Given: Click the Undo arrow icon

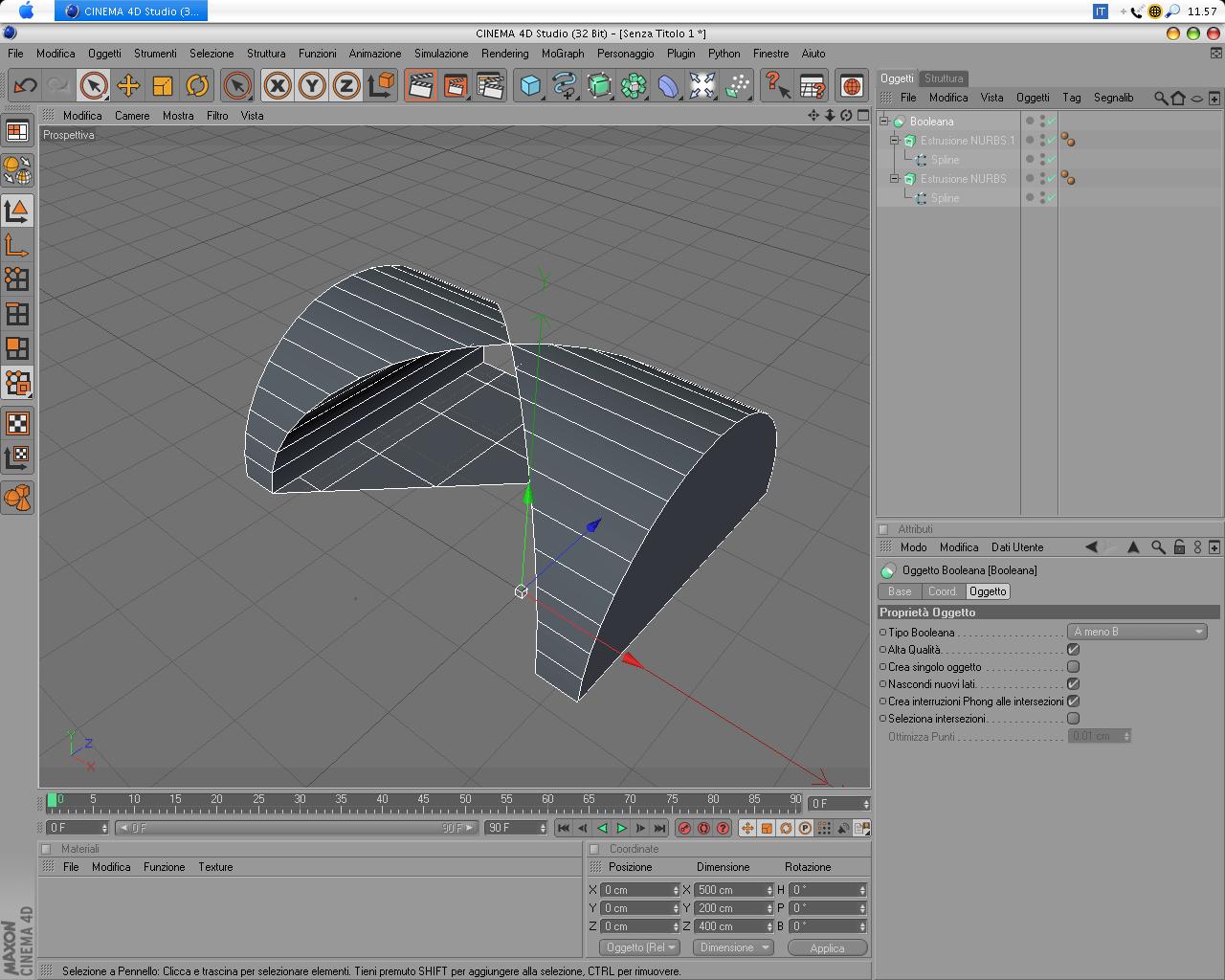Looking at the screenshot, I should coord(25,86).
